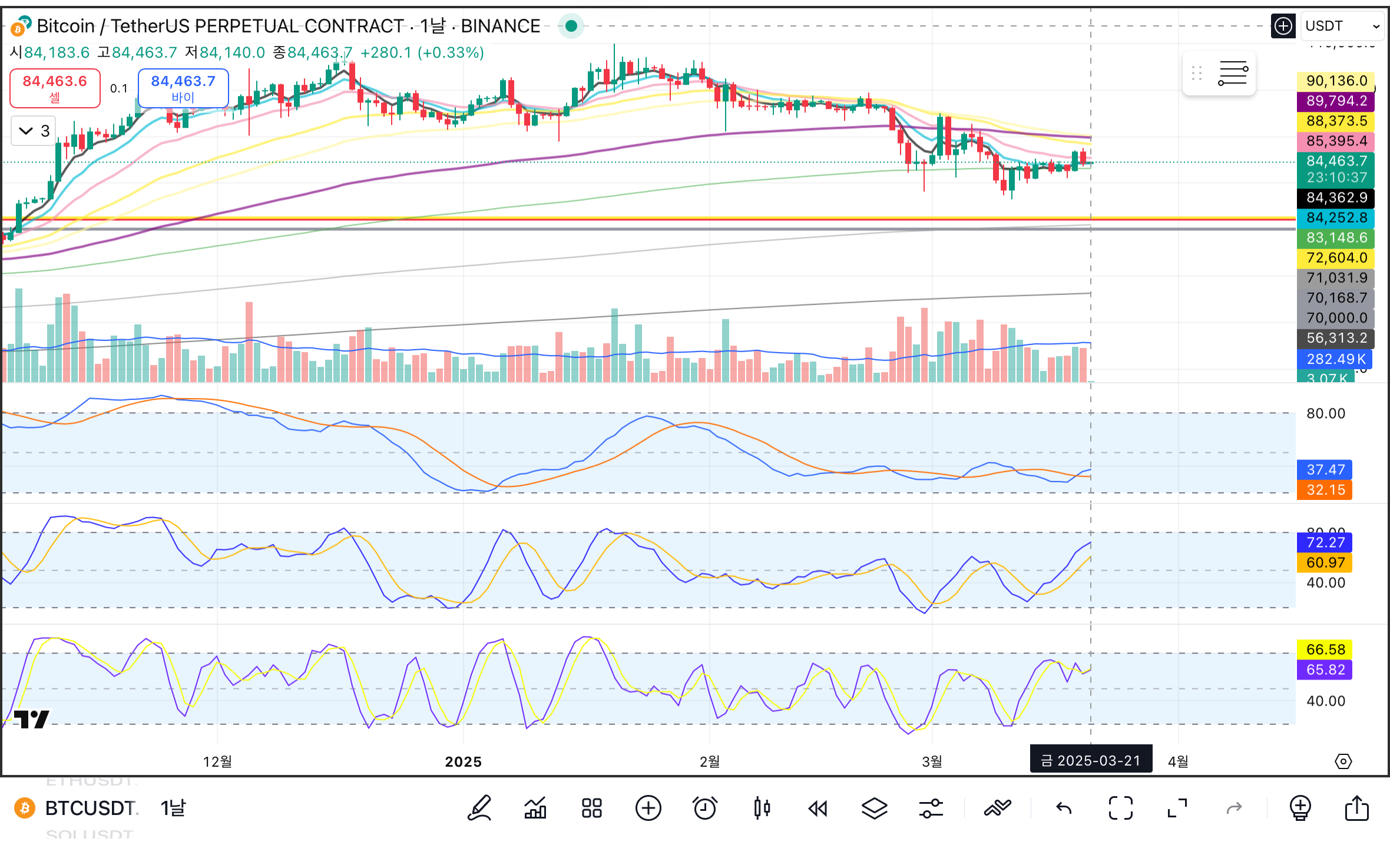
Task: Open the drawing tools pen icon
Action: pos(479,808)
